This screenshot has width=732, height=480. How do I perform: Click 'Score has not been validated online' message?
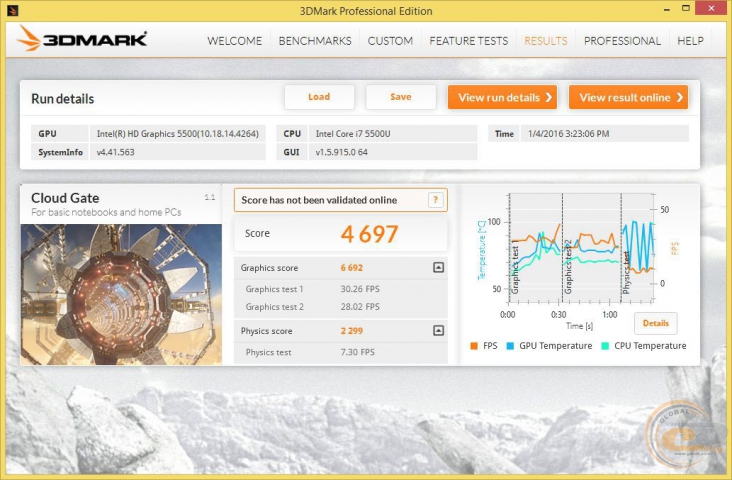(319, 200)
